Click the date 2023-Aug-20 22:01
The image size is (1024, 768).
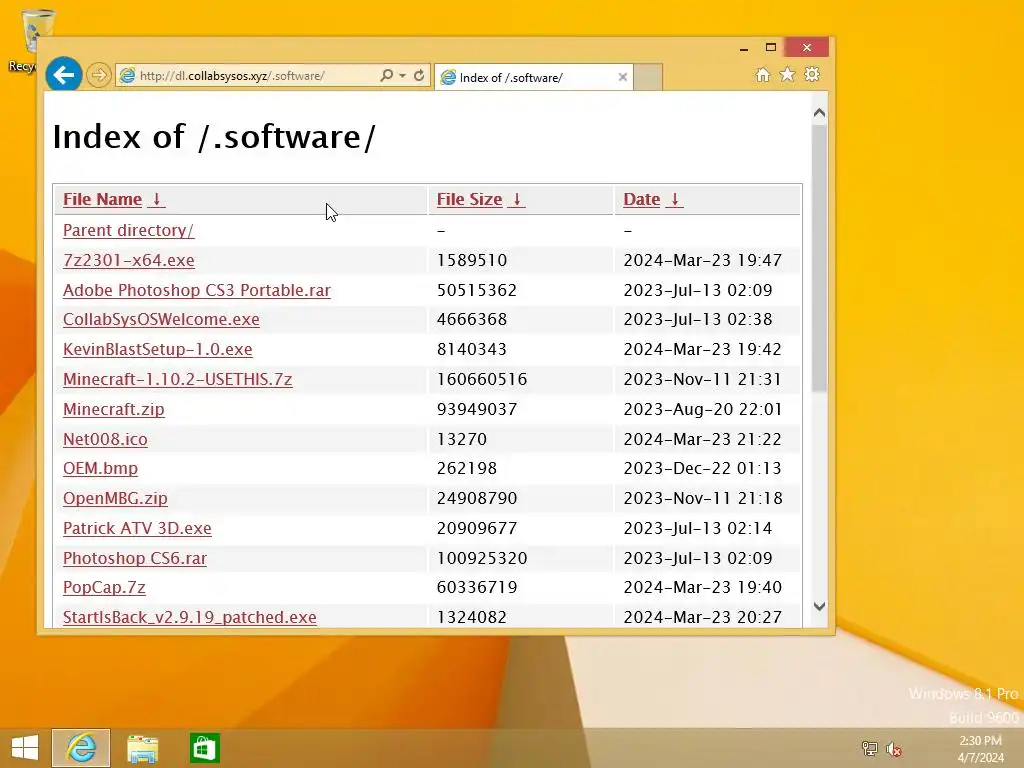pos(703,409)
